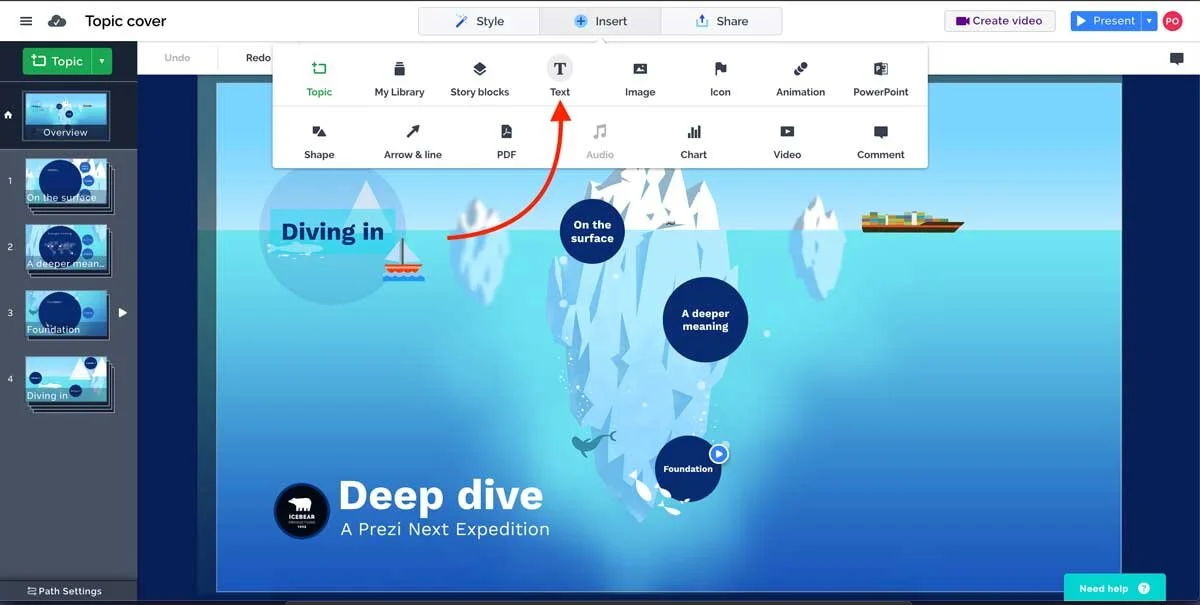Open My Library

[x=398, y=75]
